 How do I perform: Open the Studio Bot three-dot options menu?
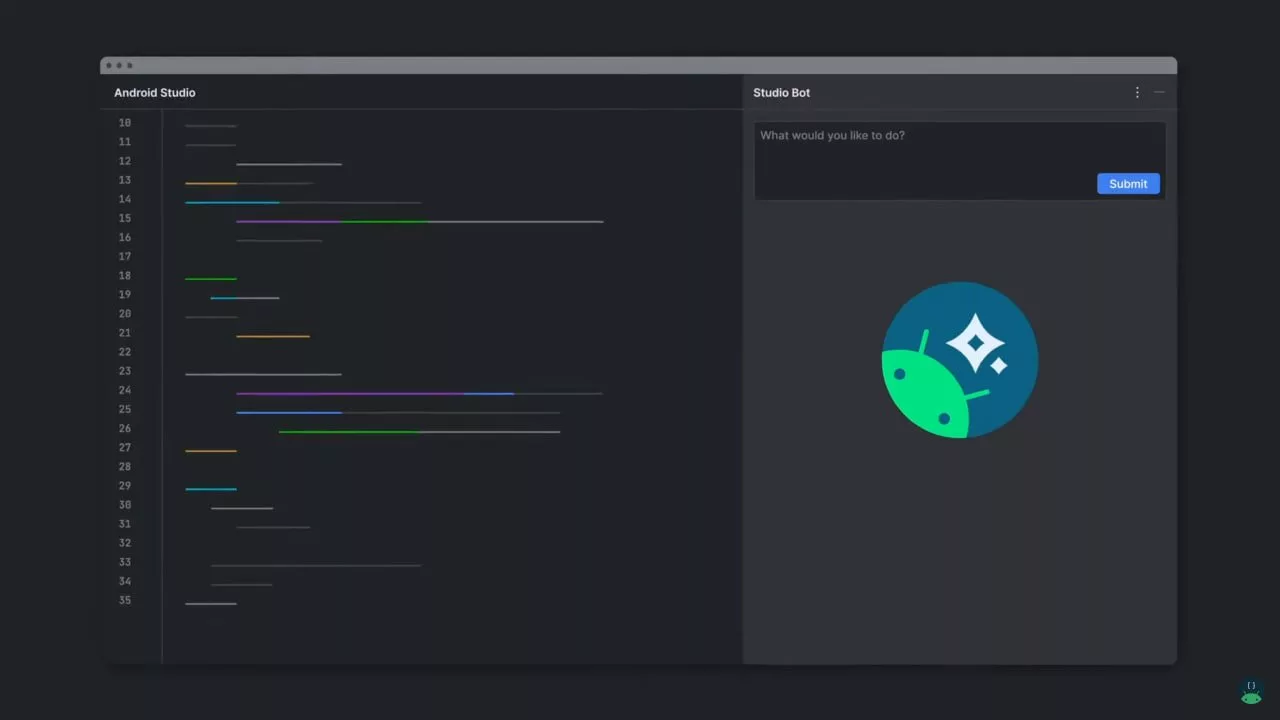tap(1137, 92)
